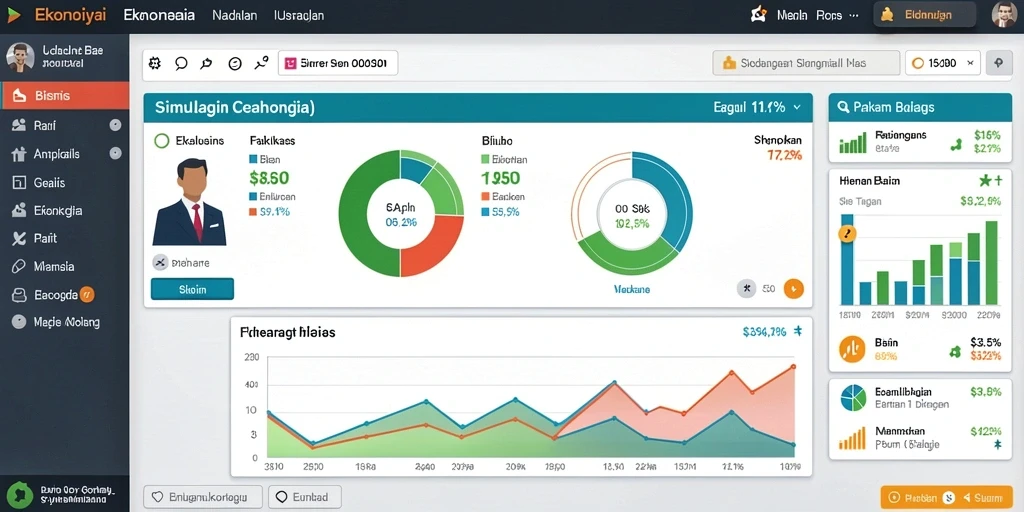Click the Sirrer Sen 000S01 field
This screenshot has width=1024, height=512.
[x=338, y=63]
